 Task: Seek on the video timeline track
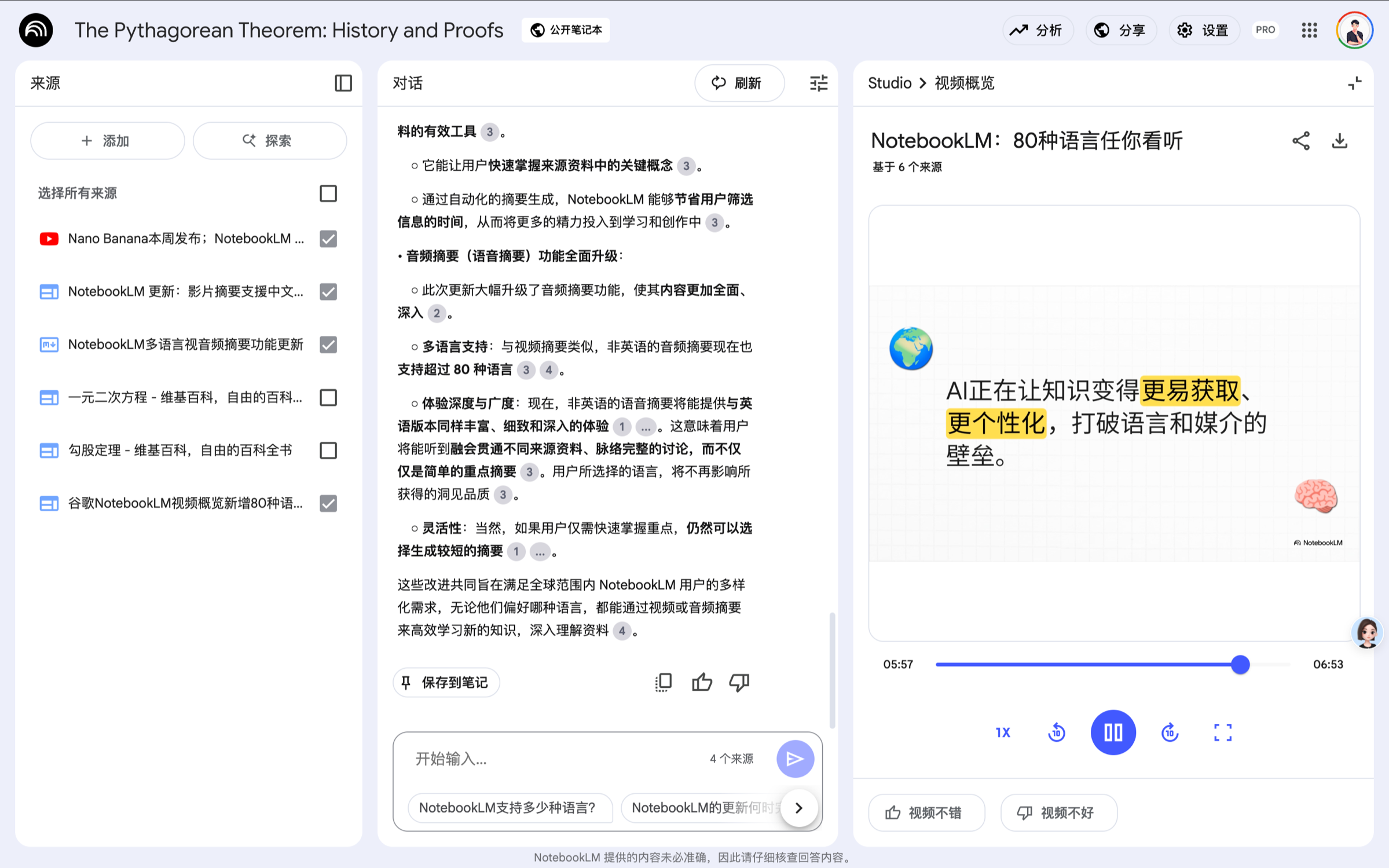click(1113, 664)
